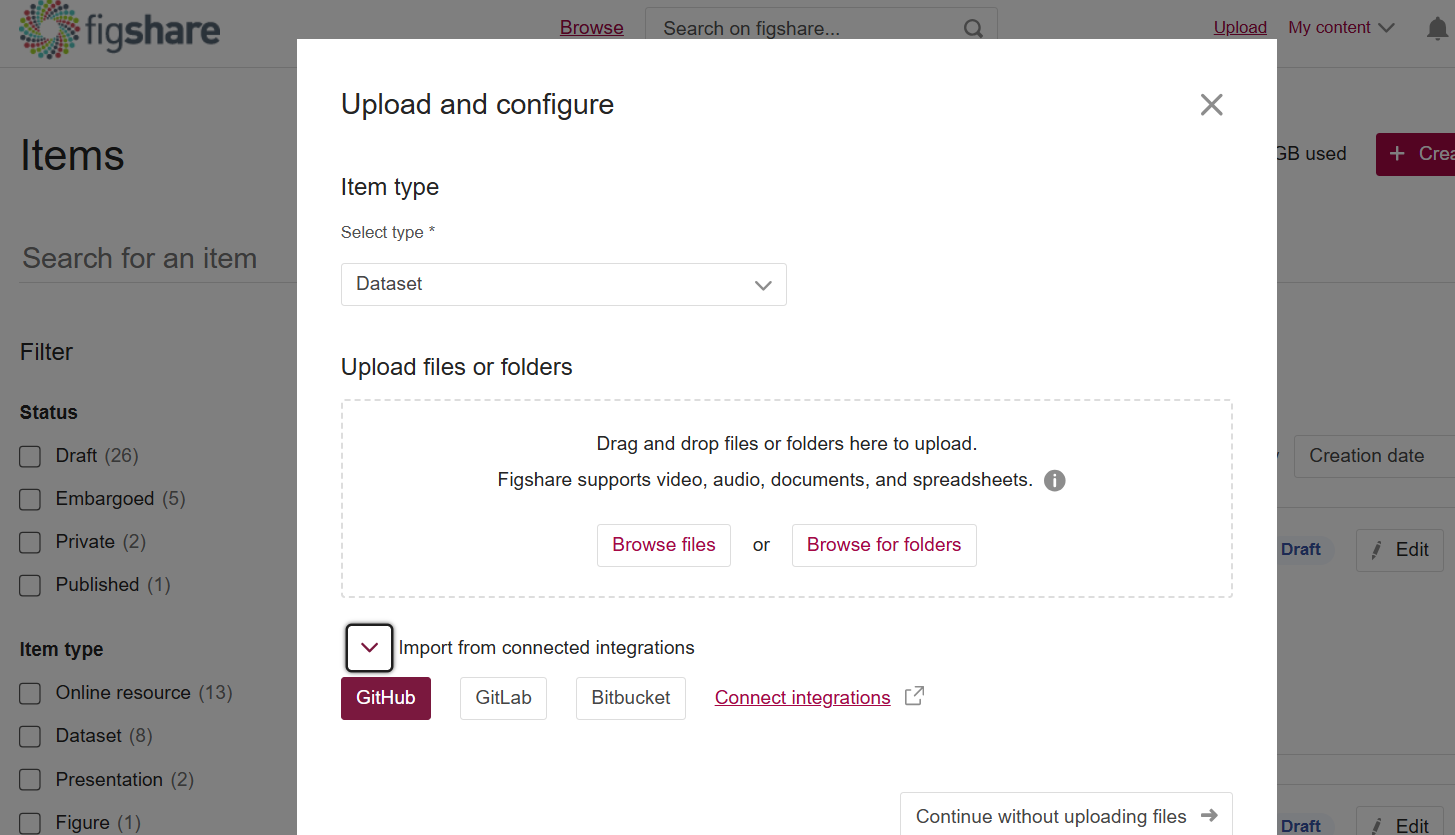The height and width of the screenshot is (835, 1455).
Task: Click the search magnifier icon
Action: [x=973, y=29]
